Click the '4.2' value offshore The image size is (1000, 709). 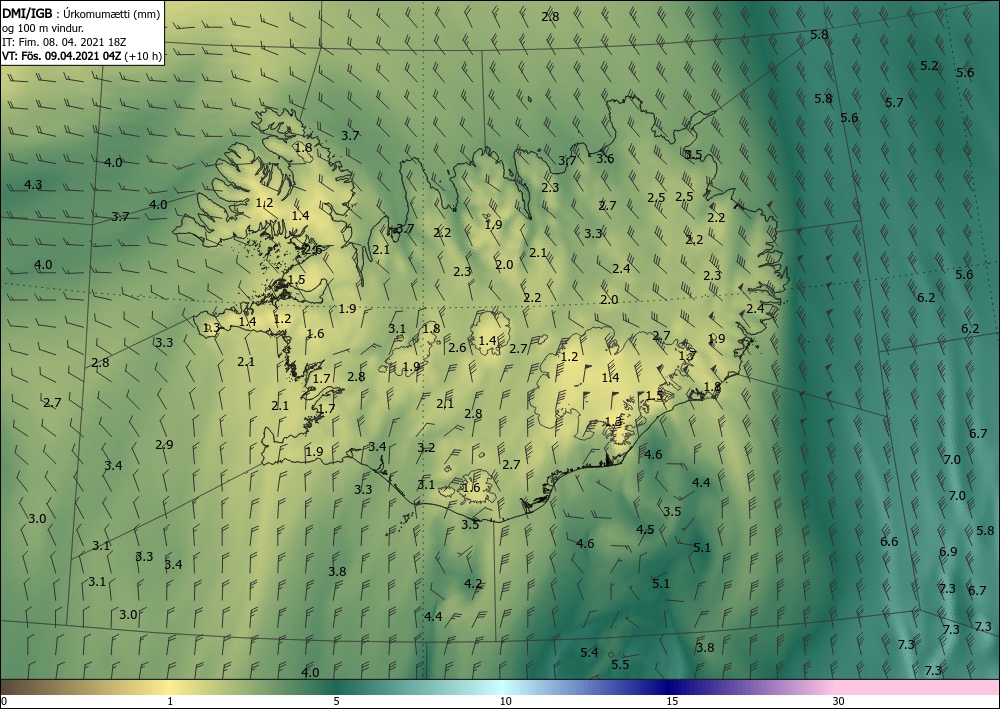click(x=473, y=583)
